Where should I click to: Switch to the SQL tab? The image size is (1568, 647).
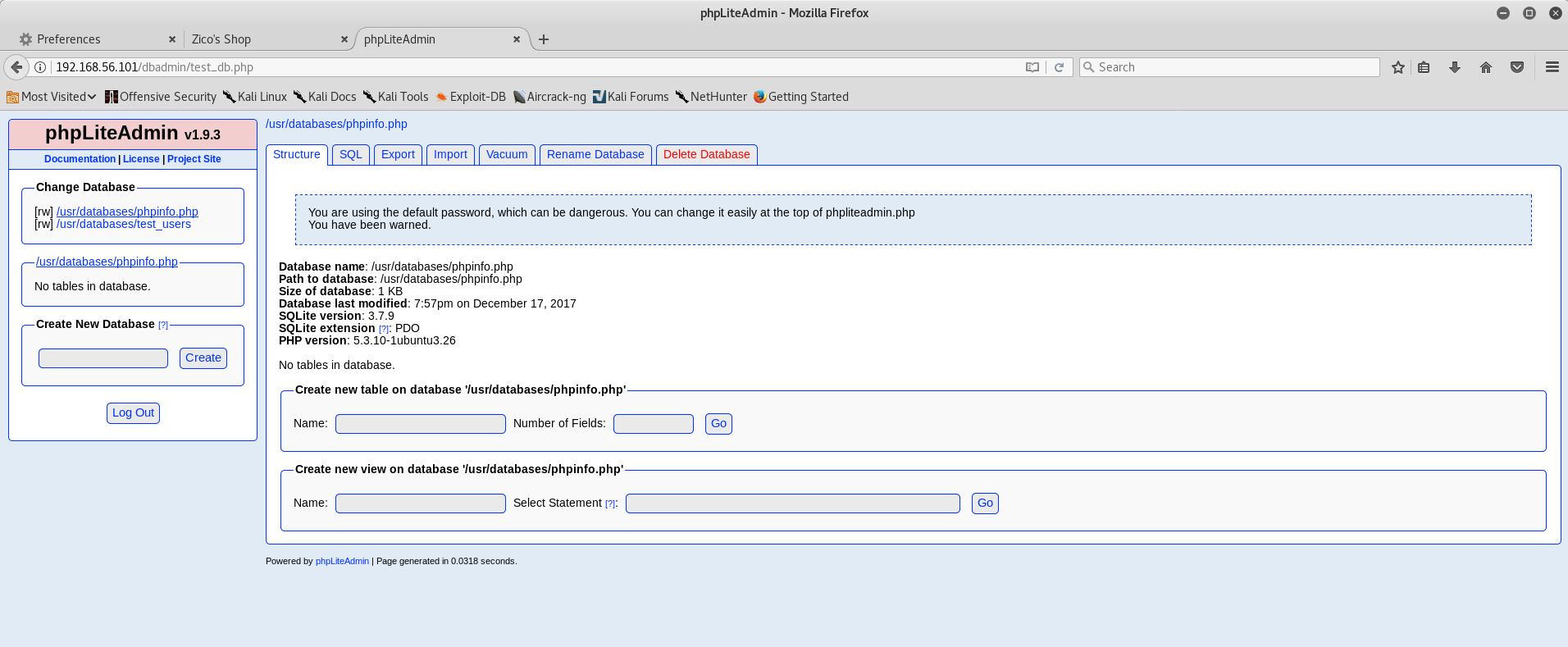350,154
